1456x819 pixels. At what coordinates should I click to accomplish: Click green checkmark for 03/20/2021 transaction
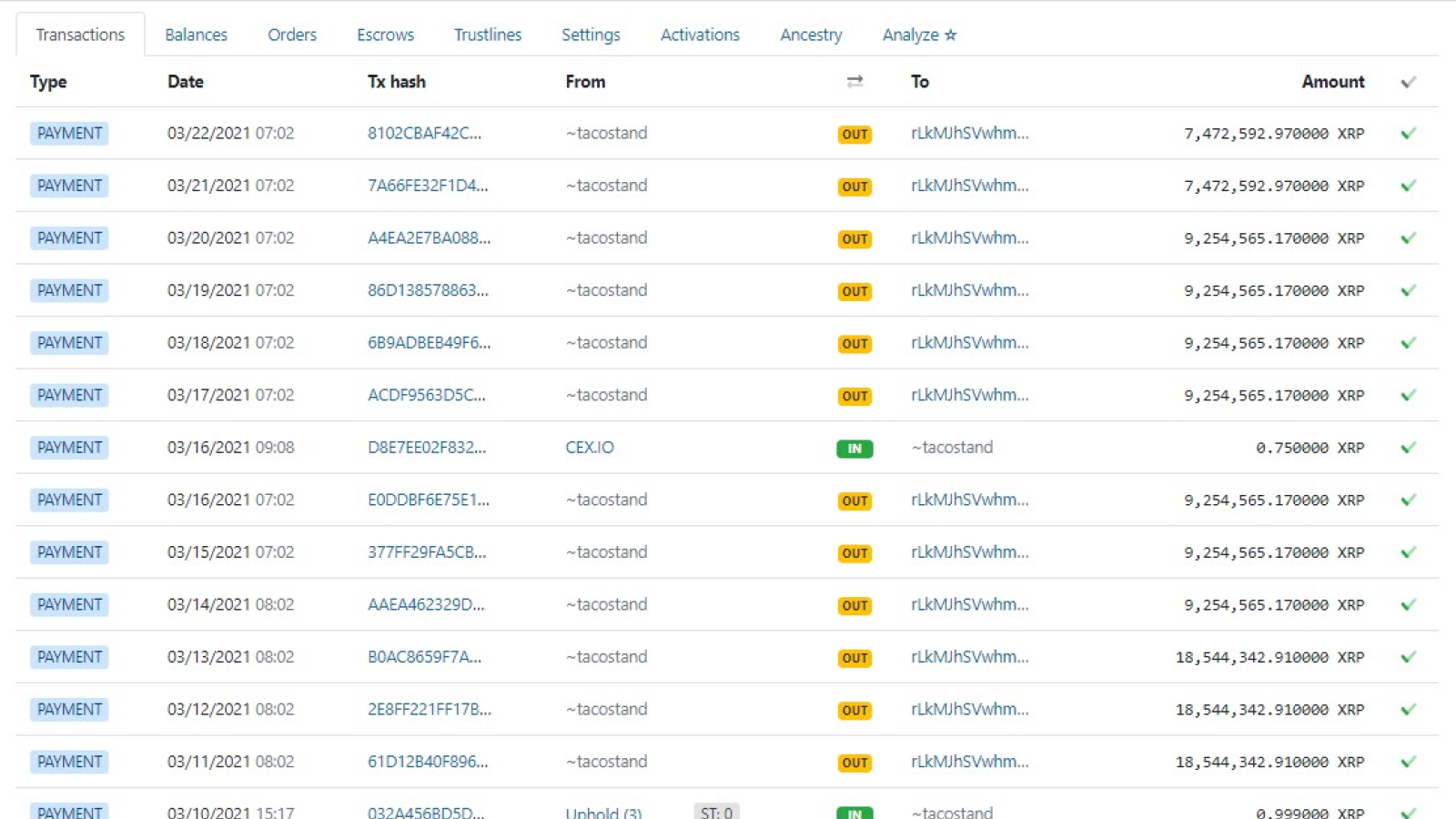1408,238
